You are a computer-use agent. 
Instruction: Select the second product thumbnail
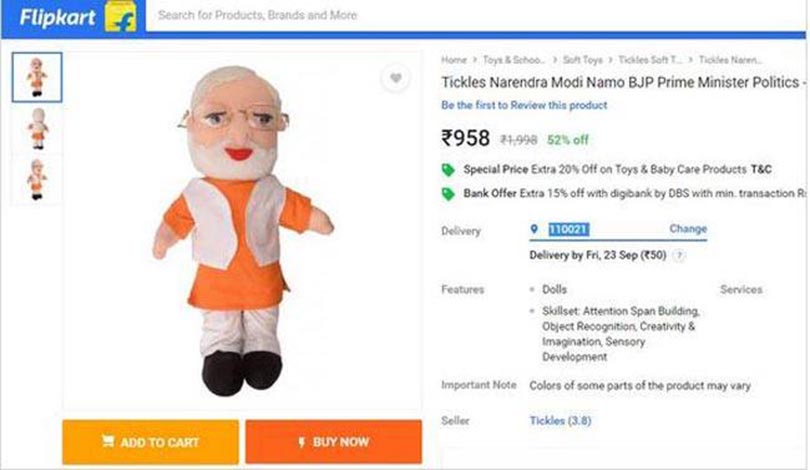click(x=37, y=129)
